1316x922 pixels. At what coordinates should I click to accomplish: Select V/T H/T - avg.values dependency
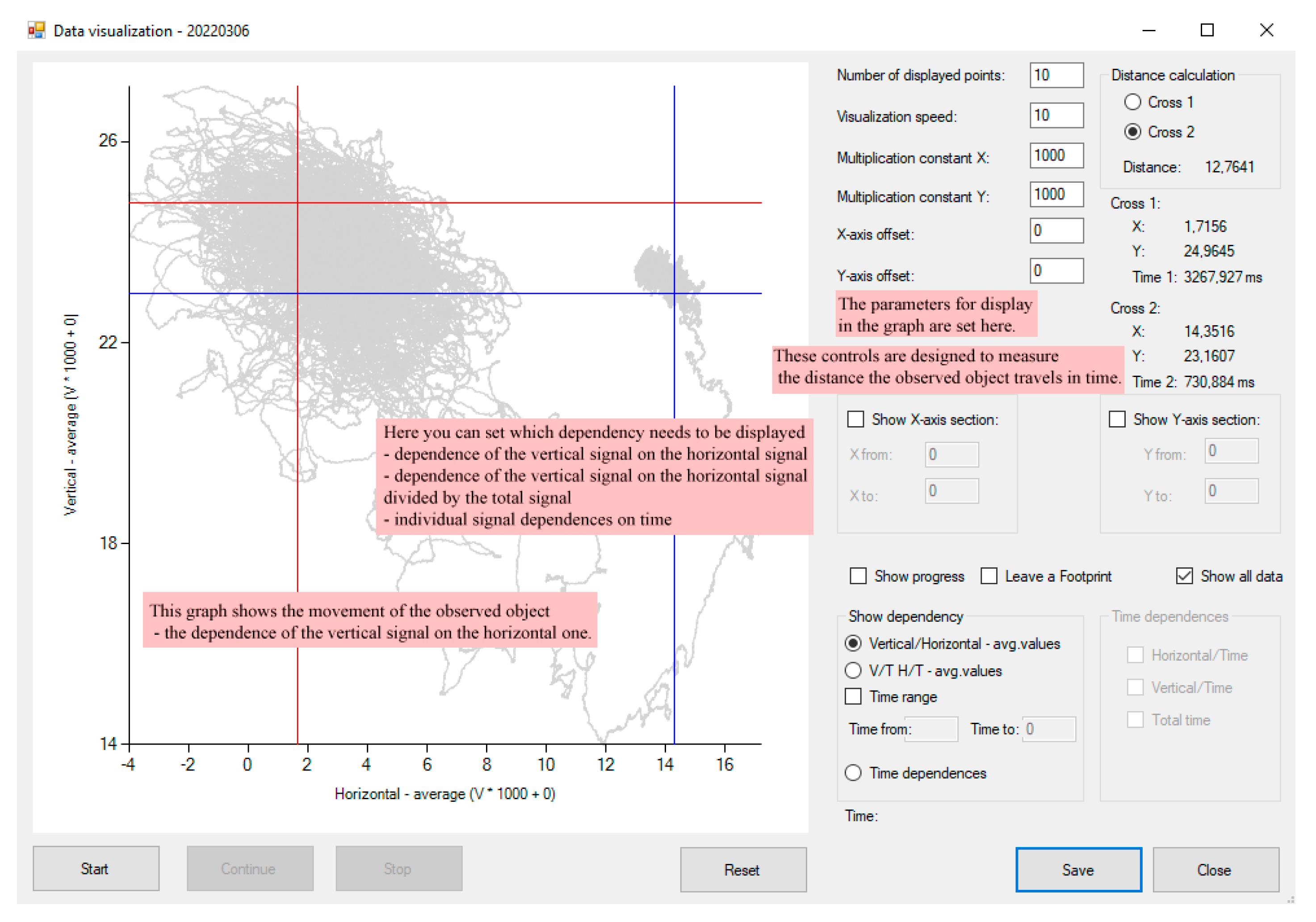[853, 671]
